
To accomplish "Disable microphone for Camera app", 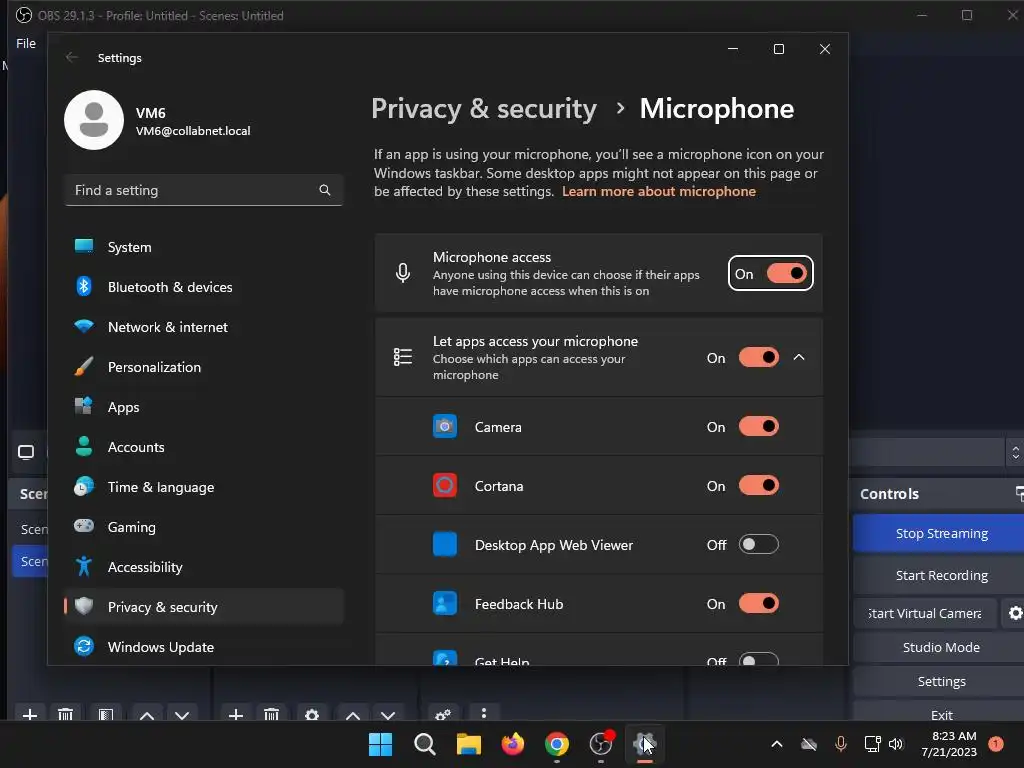I will pos(758,426).
